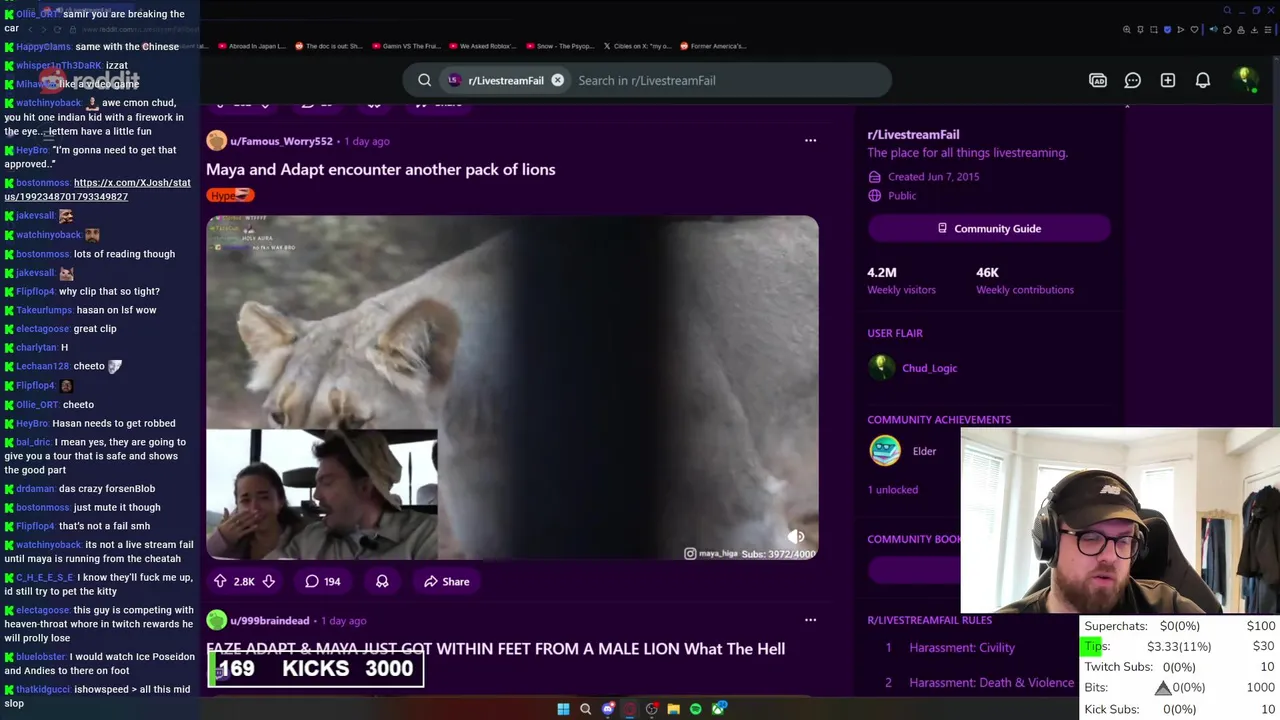Upvote the Maya and Adapt post

[220, 581]
